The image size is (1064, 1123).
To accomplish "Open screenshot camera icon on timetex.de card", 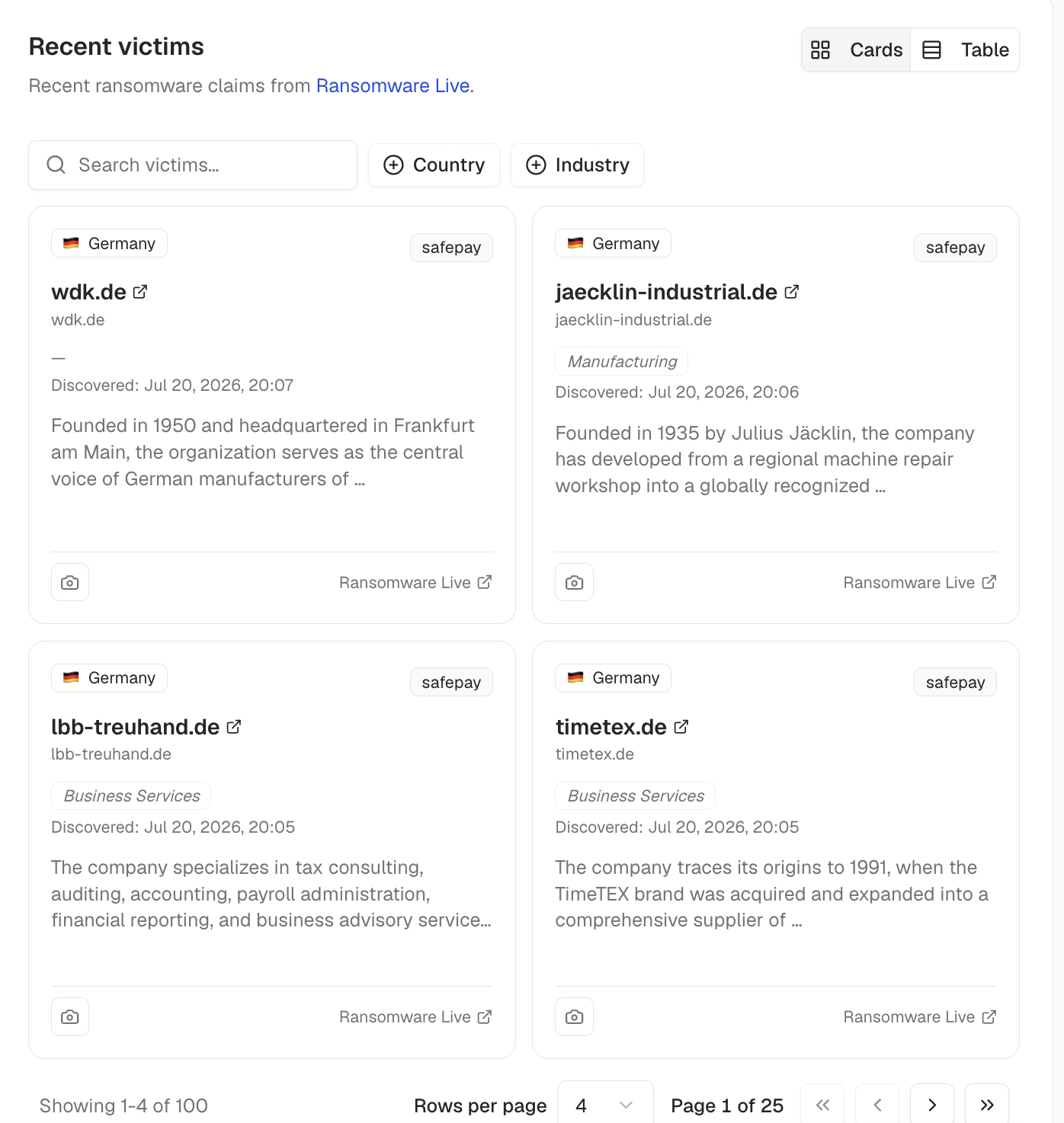I will [575, 1017].
